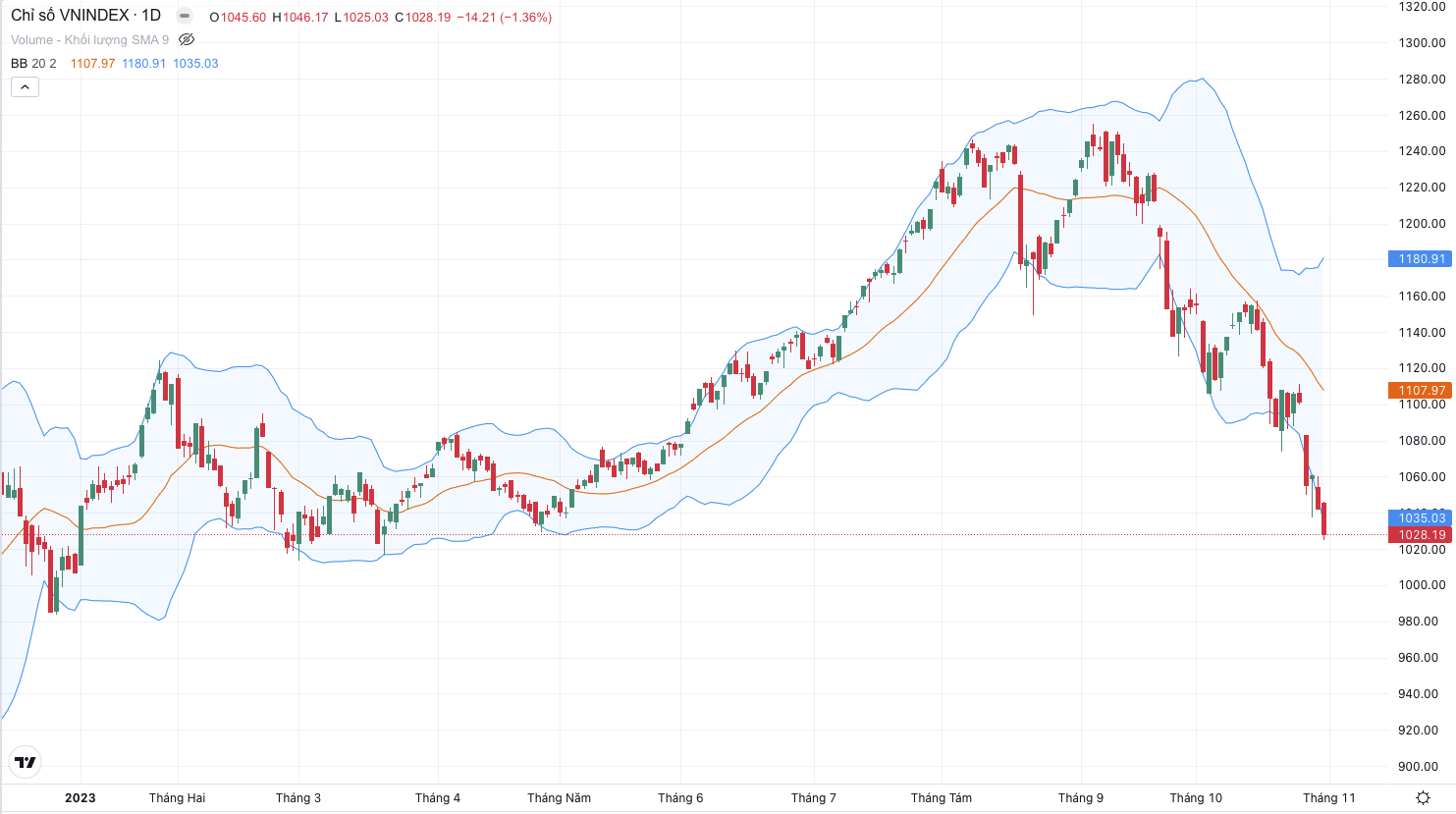Click the high value H1046.17
The image size is (1456, 814).
point(300,17)
